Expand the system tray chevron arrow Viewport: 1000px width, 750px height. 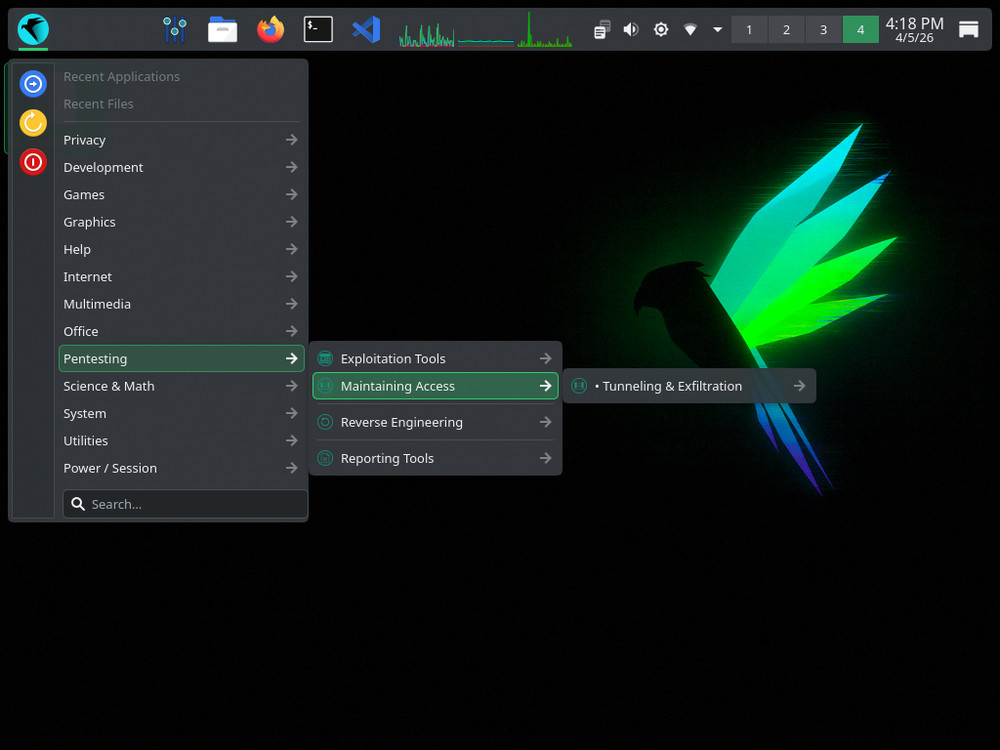click(717, 30)
